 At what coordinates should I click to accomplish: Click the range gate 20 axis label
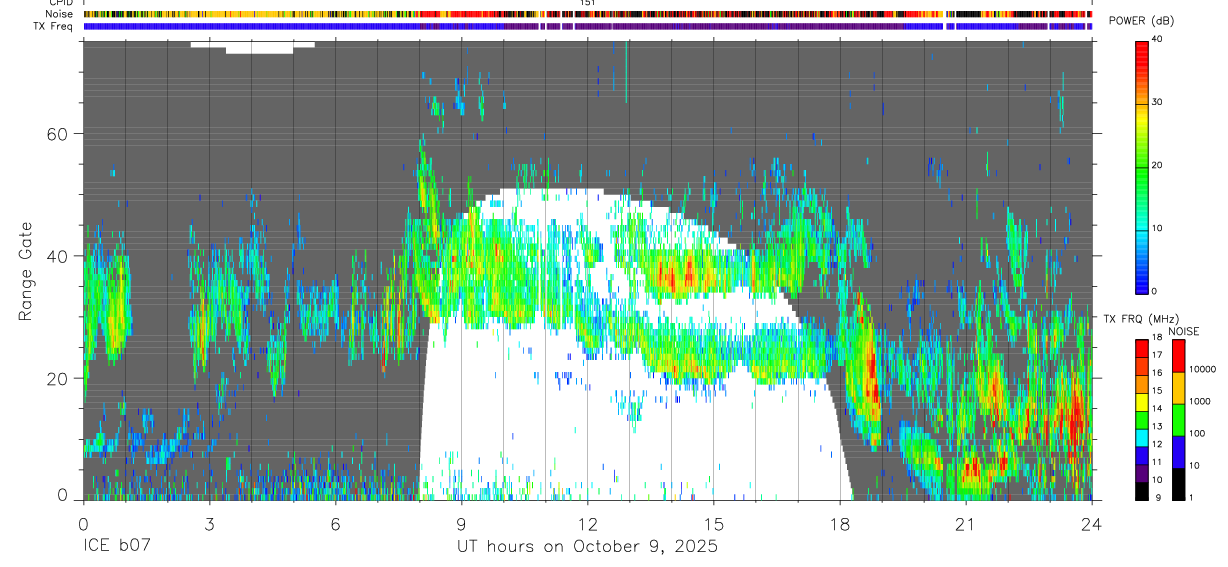58,379
